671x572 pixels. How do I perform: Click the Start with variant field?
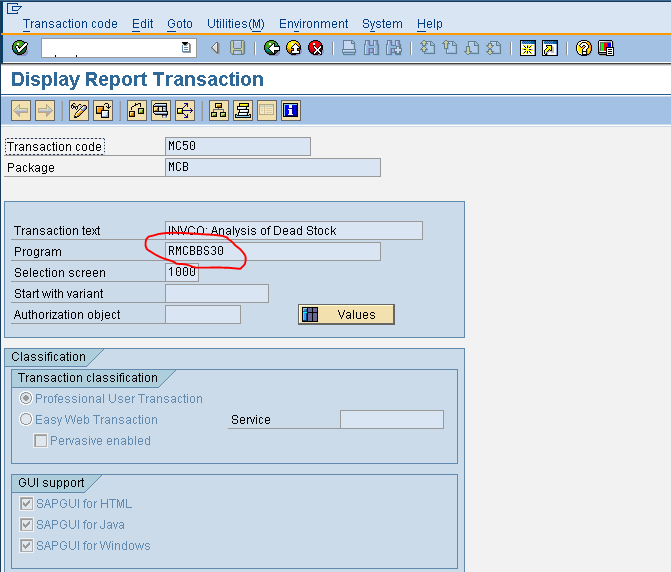(217, 293)
